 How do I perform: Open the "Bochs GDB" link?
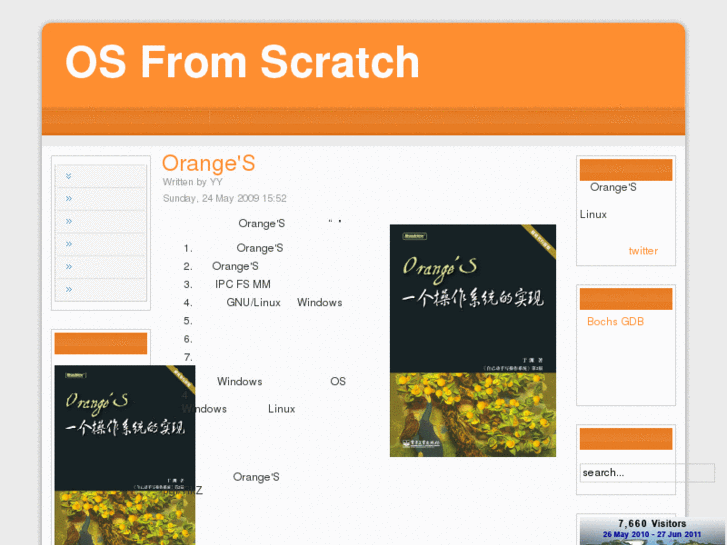pos(615,321)
